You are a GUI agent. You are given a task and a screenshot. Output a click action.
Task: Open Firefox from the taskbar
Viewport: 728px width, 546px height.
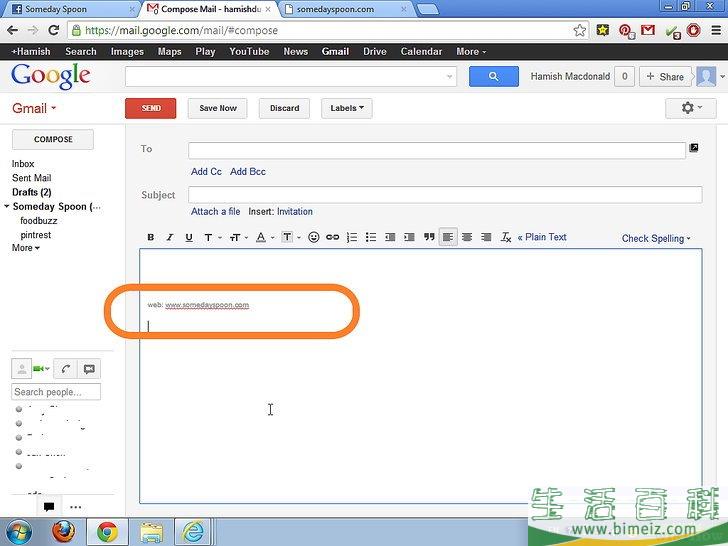coord(64,532)
